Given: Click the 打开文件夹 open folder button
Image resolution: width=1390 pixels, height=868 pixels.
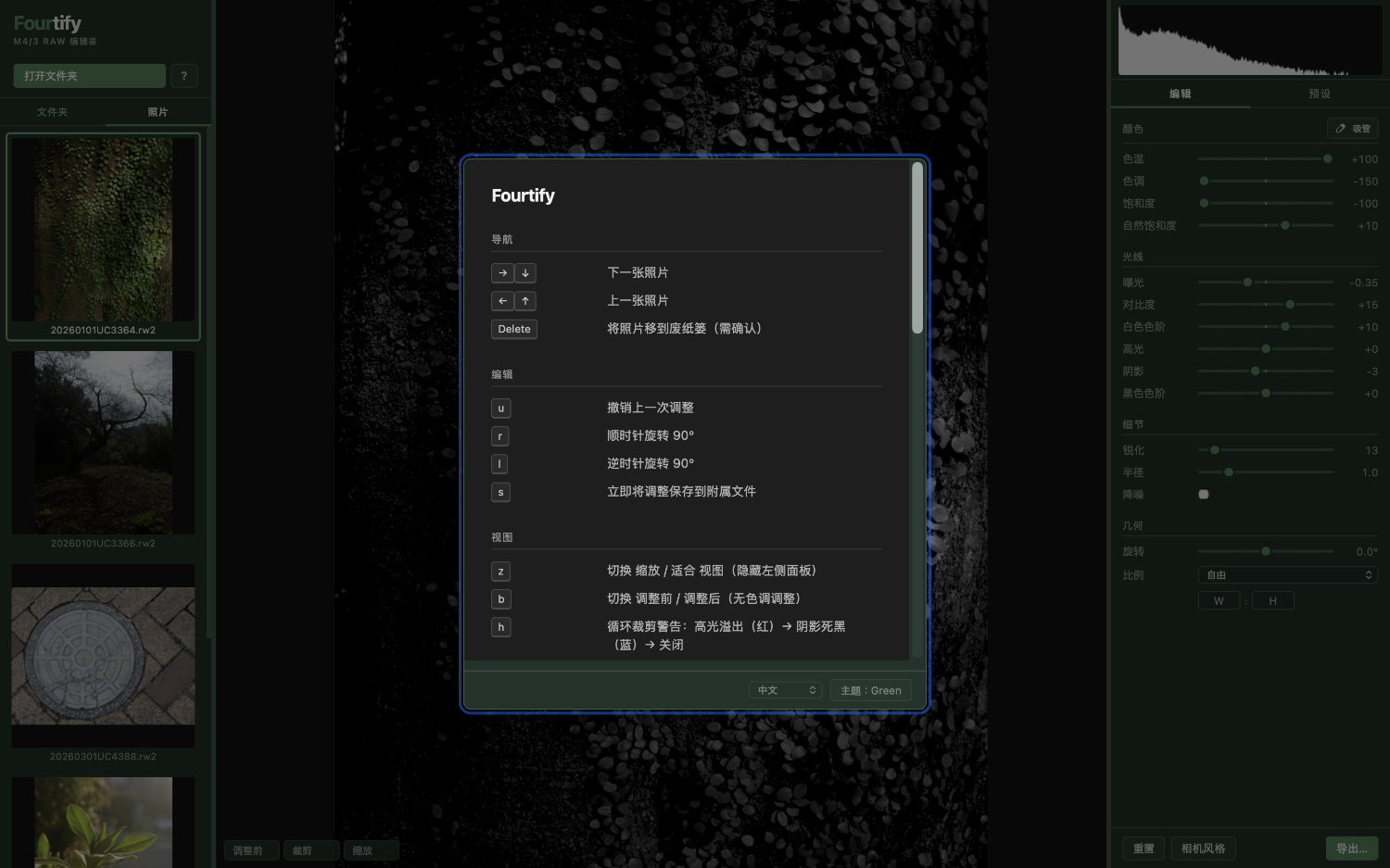Looking at the screenshot, I should 89,76.
